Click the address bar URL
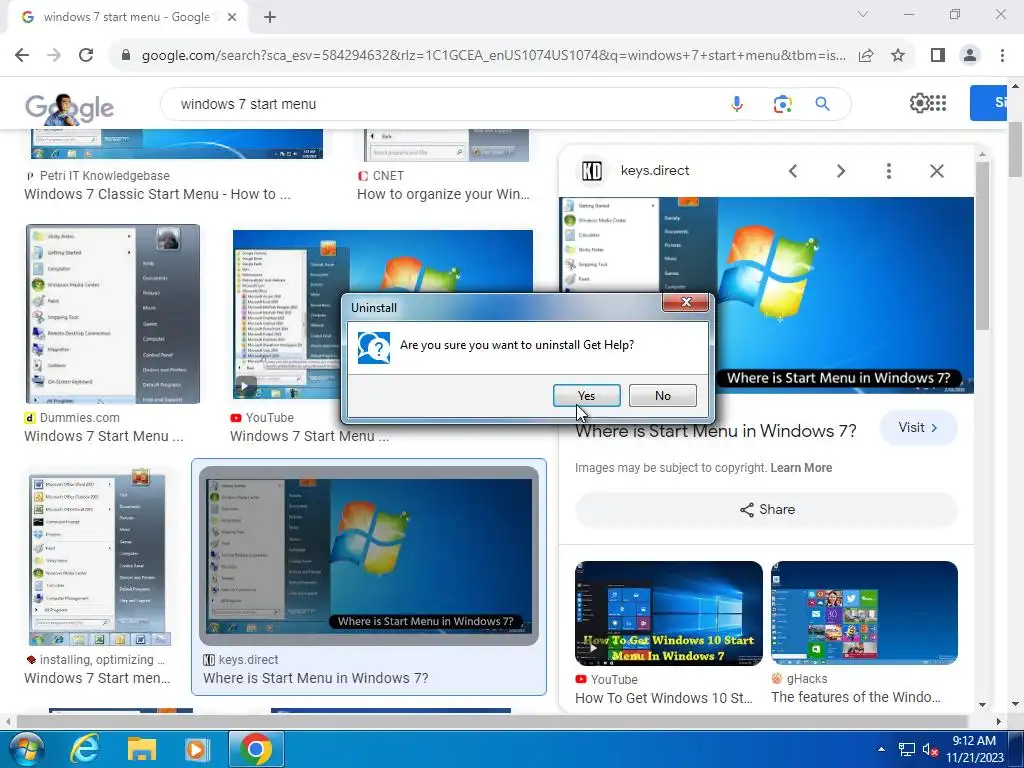The image size is (1024, 768). (x=494, y=56)
